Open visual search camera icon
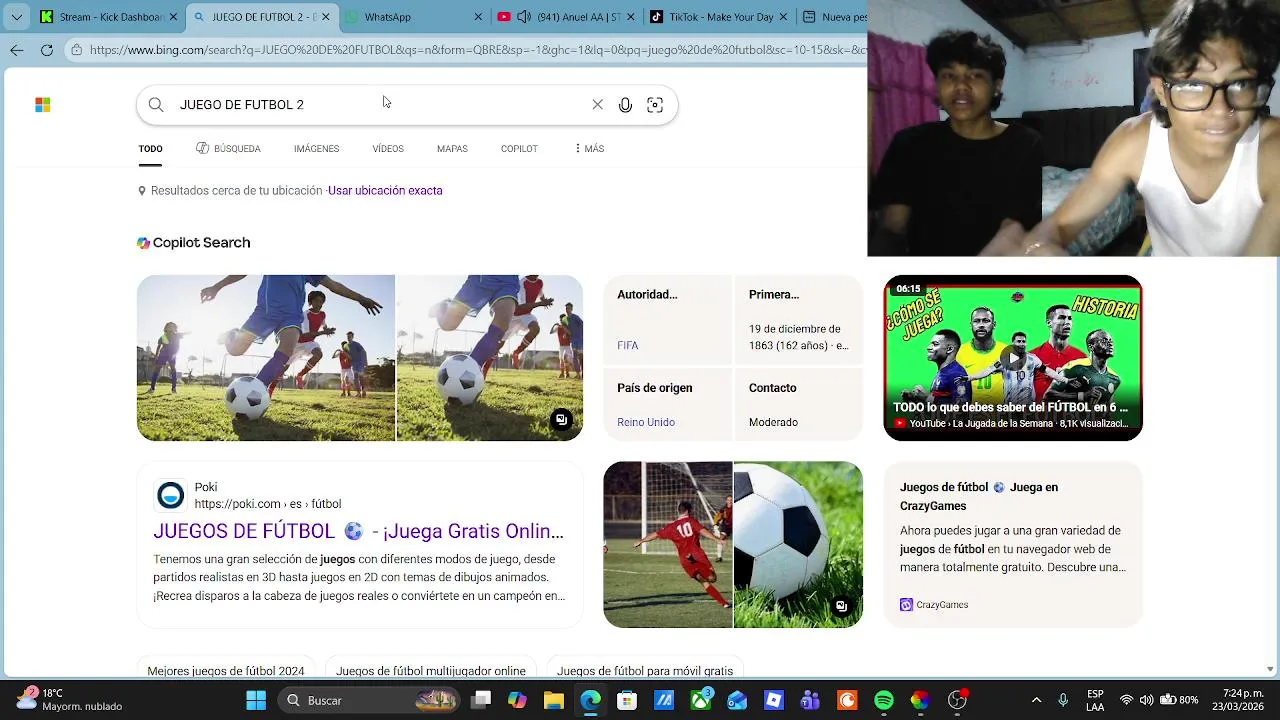The image size is (1280, 720). (655, 105)
